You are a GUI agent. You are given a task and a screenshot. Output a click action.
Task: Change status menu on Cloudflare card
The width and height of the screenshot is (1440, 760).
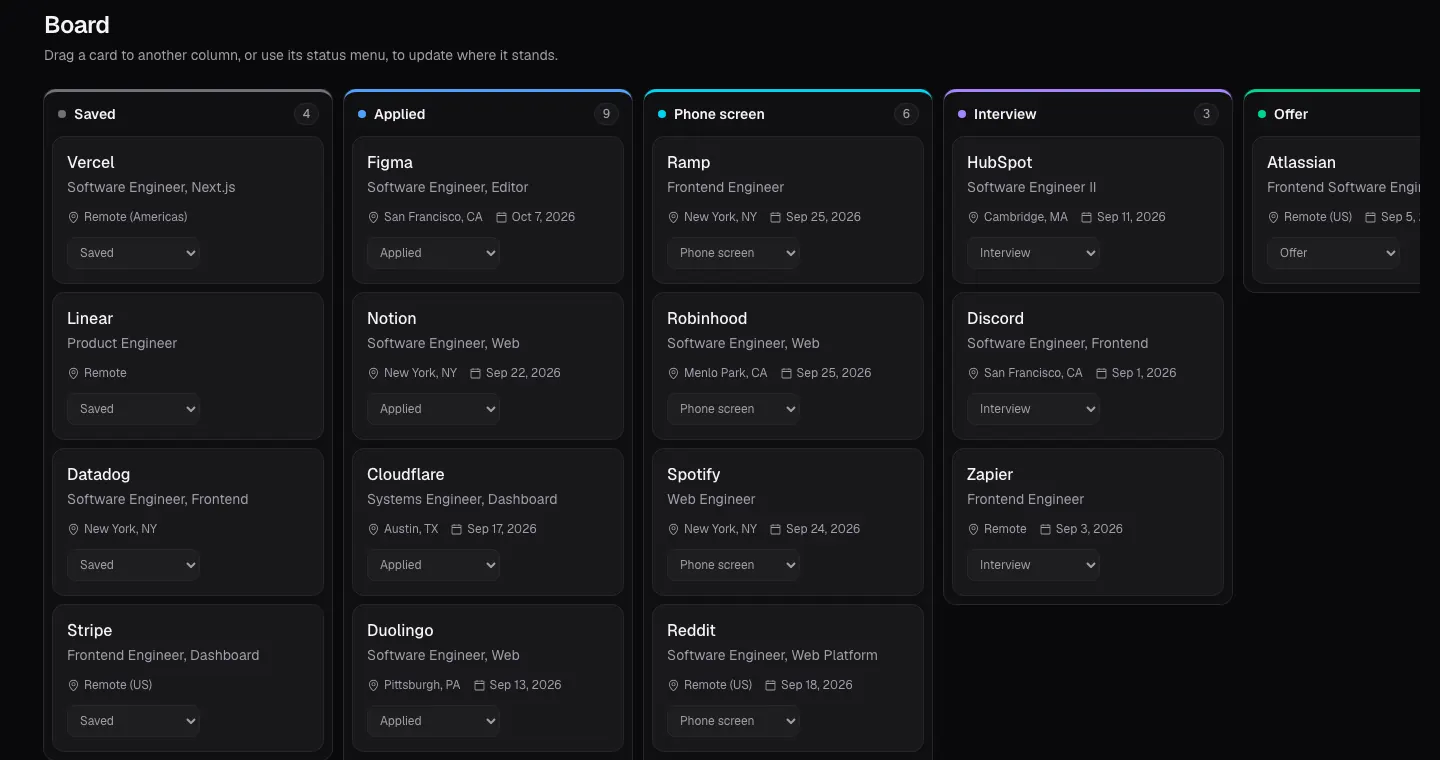click(433, 565)
